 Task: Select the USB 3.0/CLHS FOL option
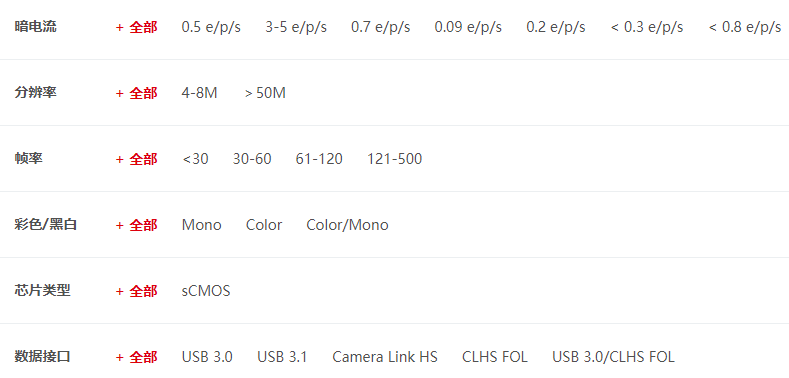coord(613,357)
